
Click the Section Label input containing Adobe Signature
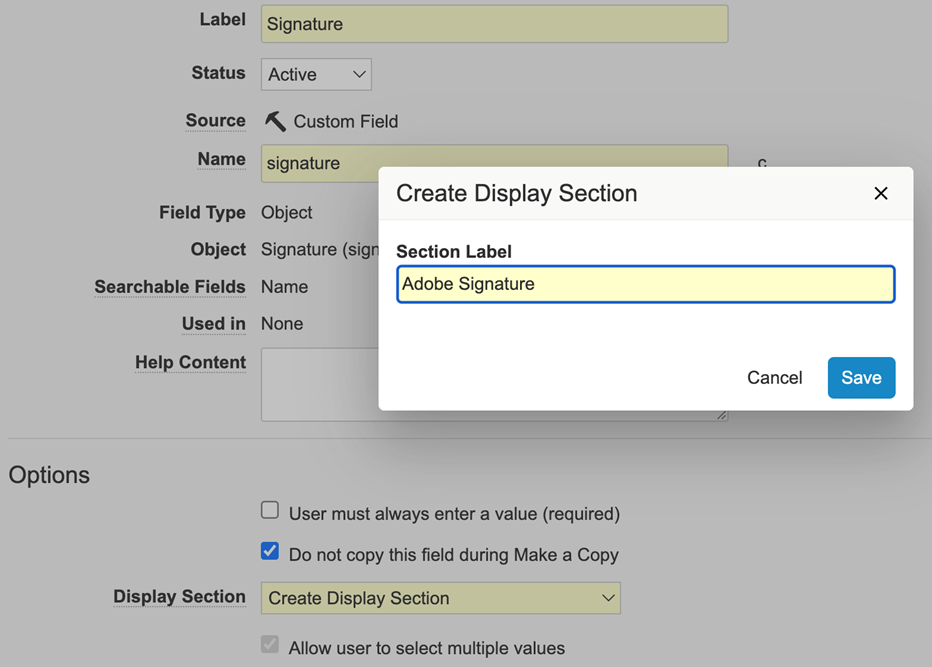tap(645, 284)
